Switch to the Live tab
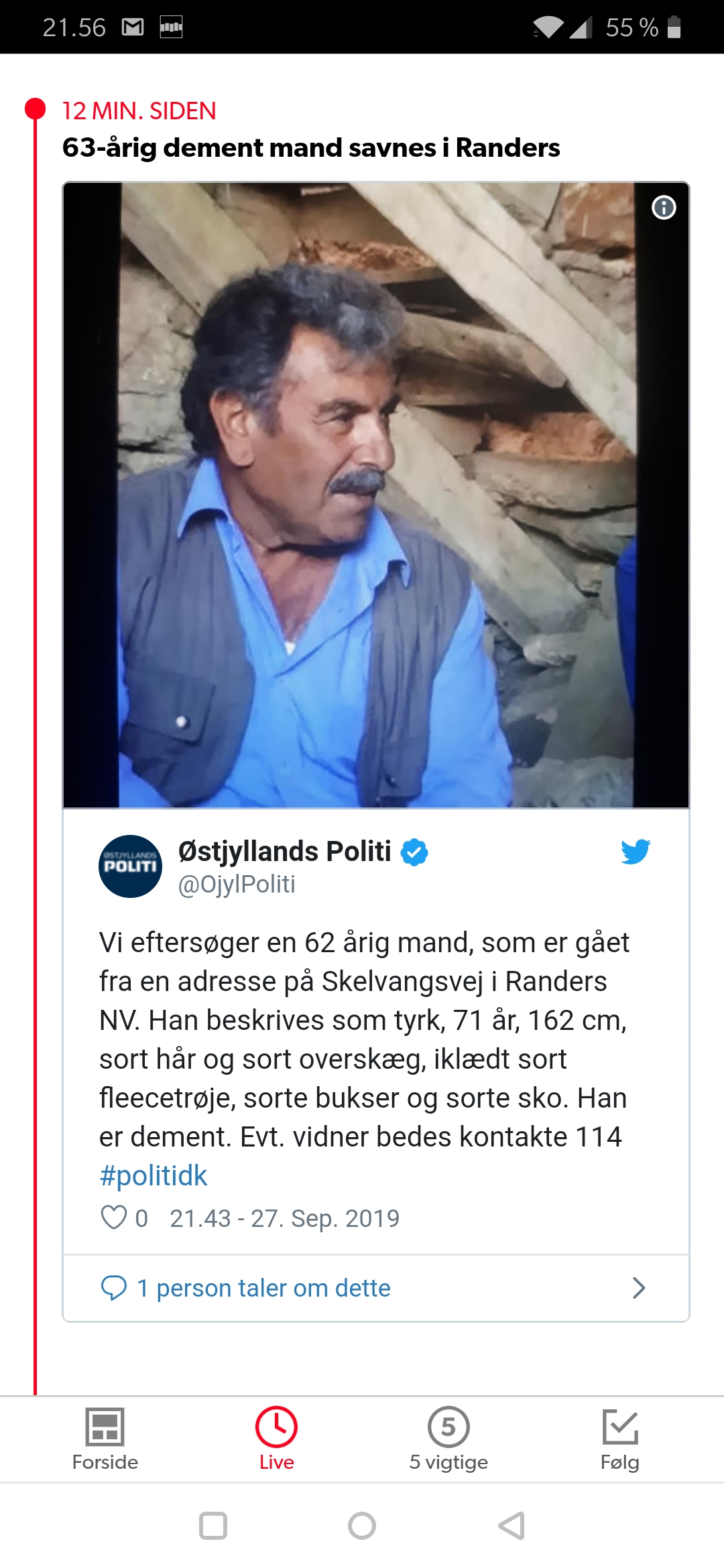This screenshot has height=1568, width=724. pyautogui.click(x=276, y=1439)
